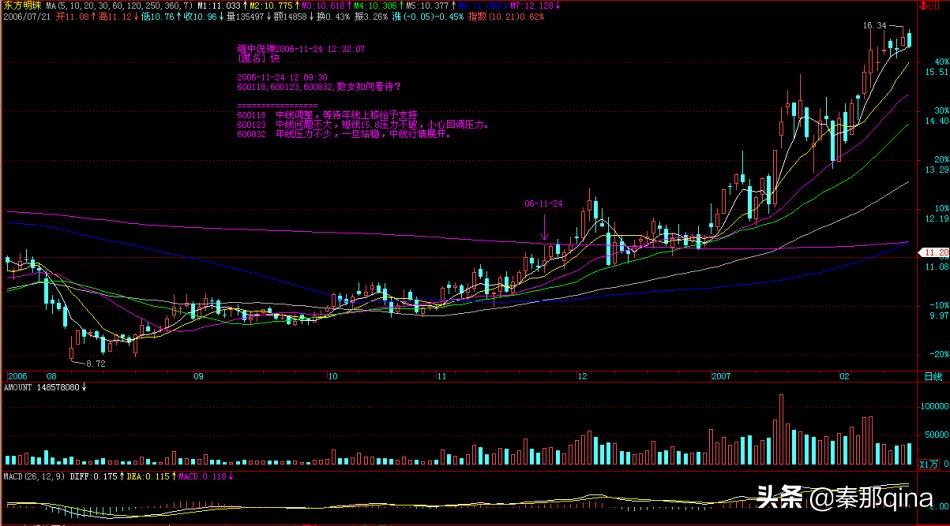Click the DEA:0.115 value
Screen dimensions: 950x526
click(148, 476)
